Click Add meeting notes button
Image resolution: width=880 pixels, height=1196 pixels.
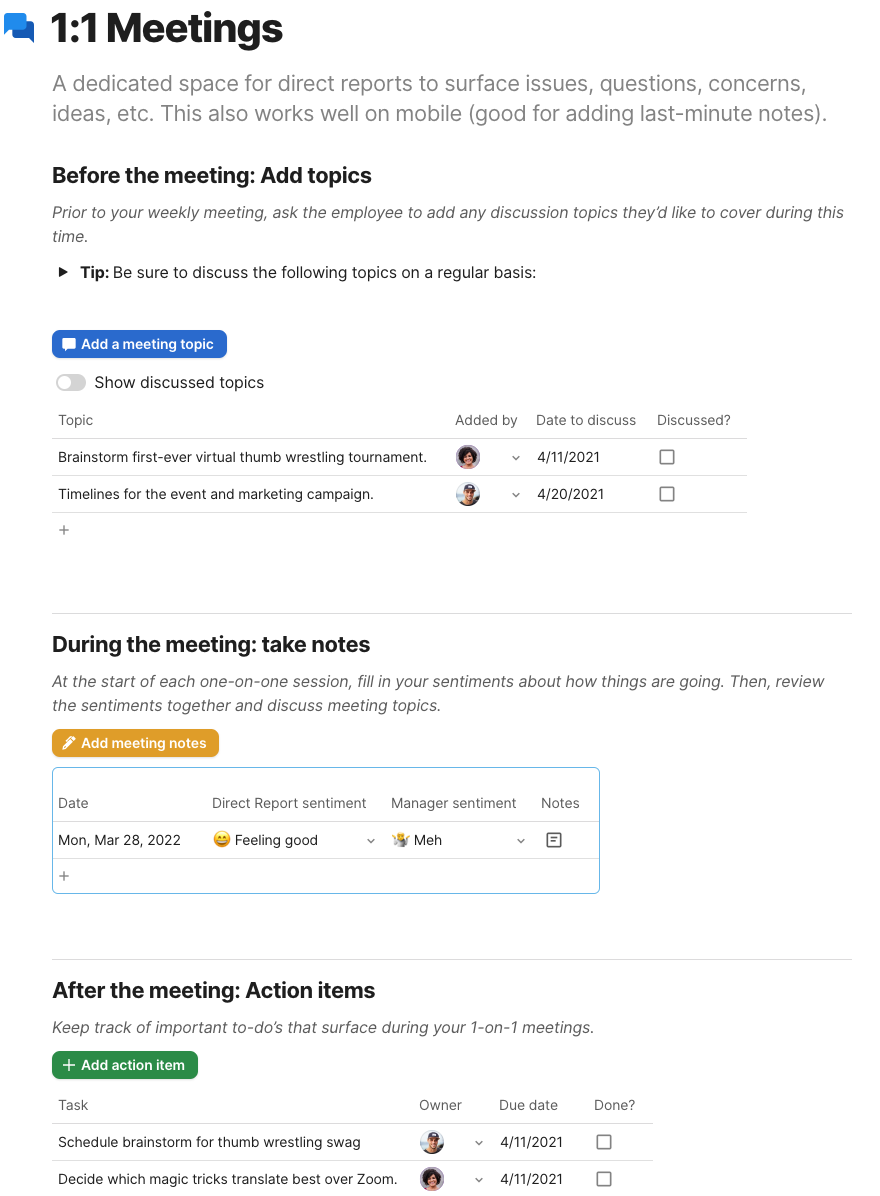(x=135, y=743)
